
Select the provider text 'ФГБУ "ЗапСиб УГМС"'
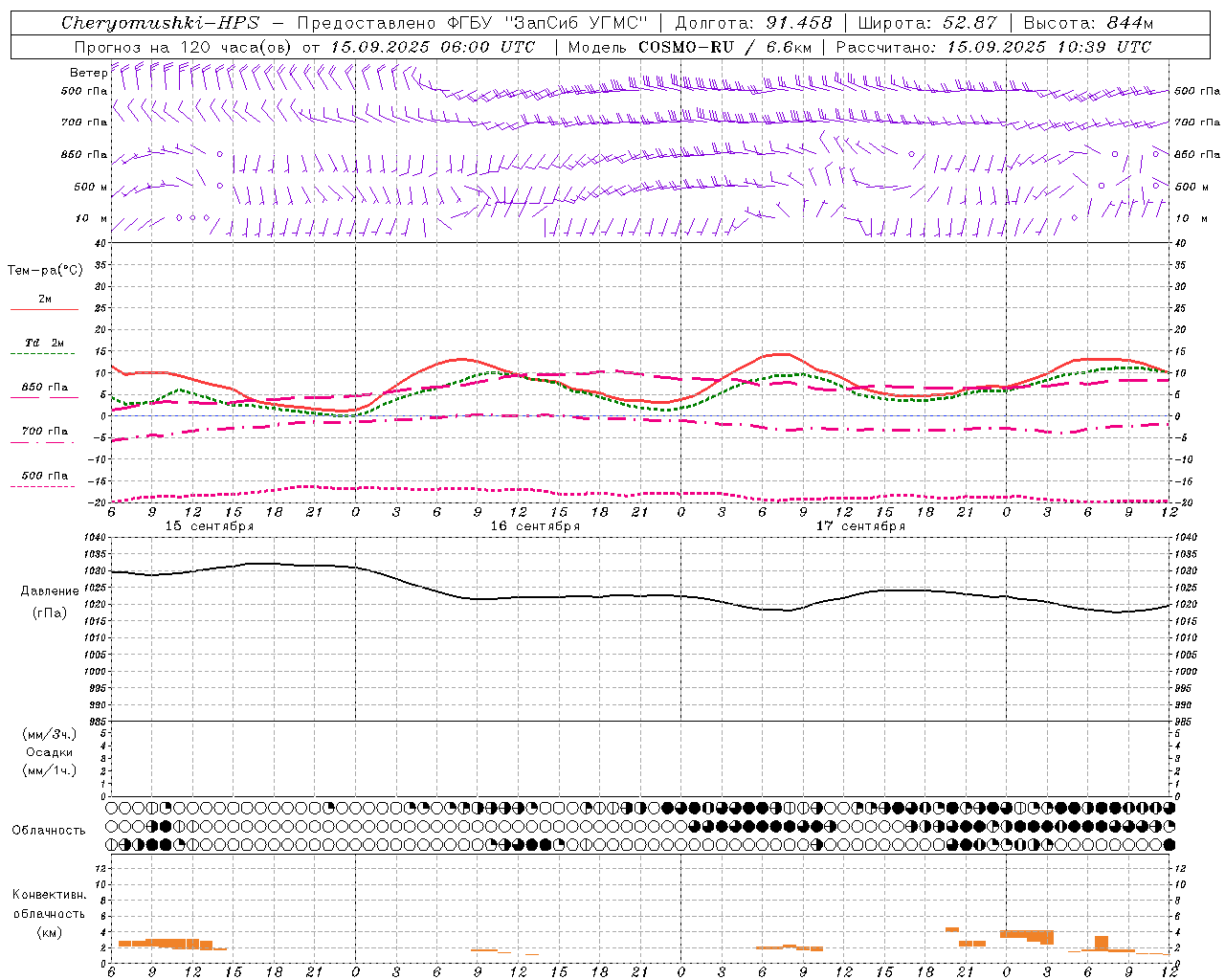pyautogui.click(x=547, y=23)
